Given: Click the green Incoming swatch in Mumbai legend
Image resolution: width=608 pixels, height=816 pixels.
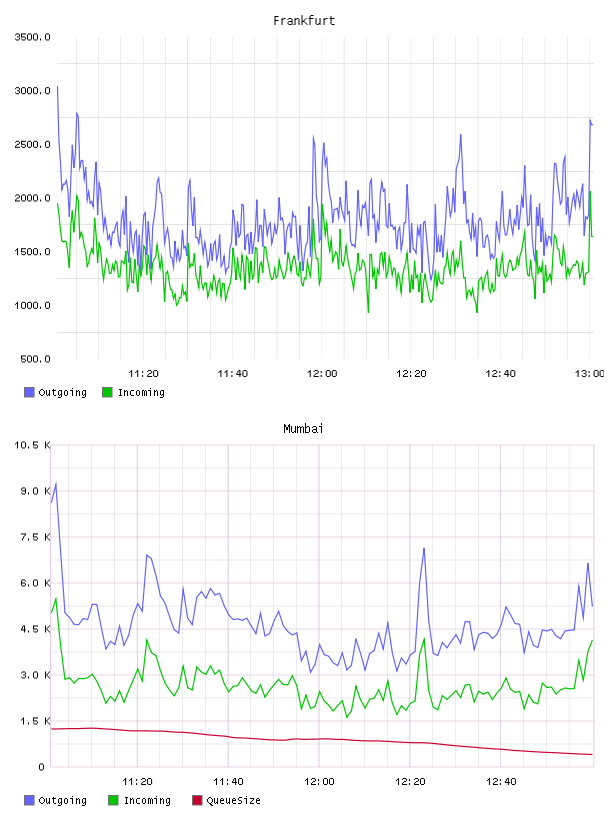Looking at the screenshot, I should click(x=113, y=800).
